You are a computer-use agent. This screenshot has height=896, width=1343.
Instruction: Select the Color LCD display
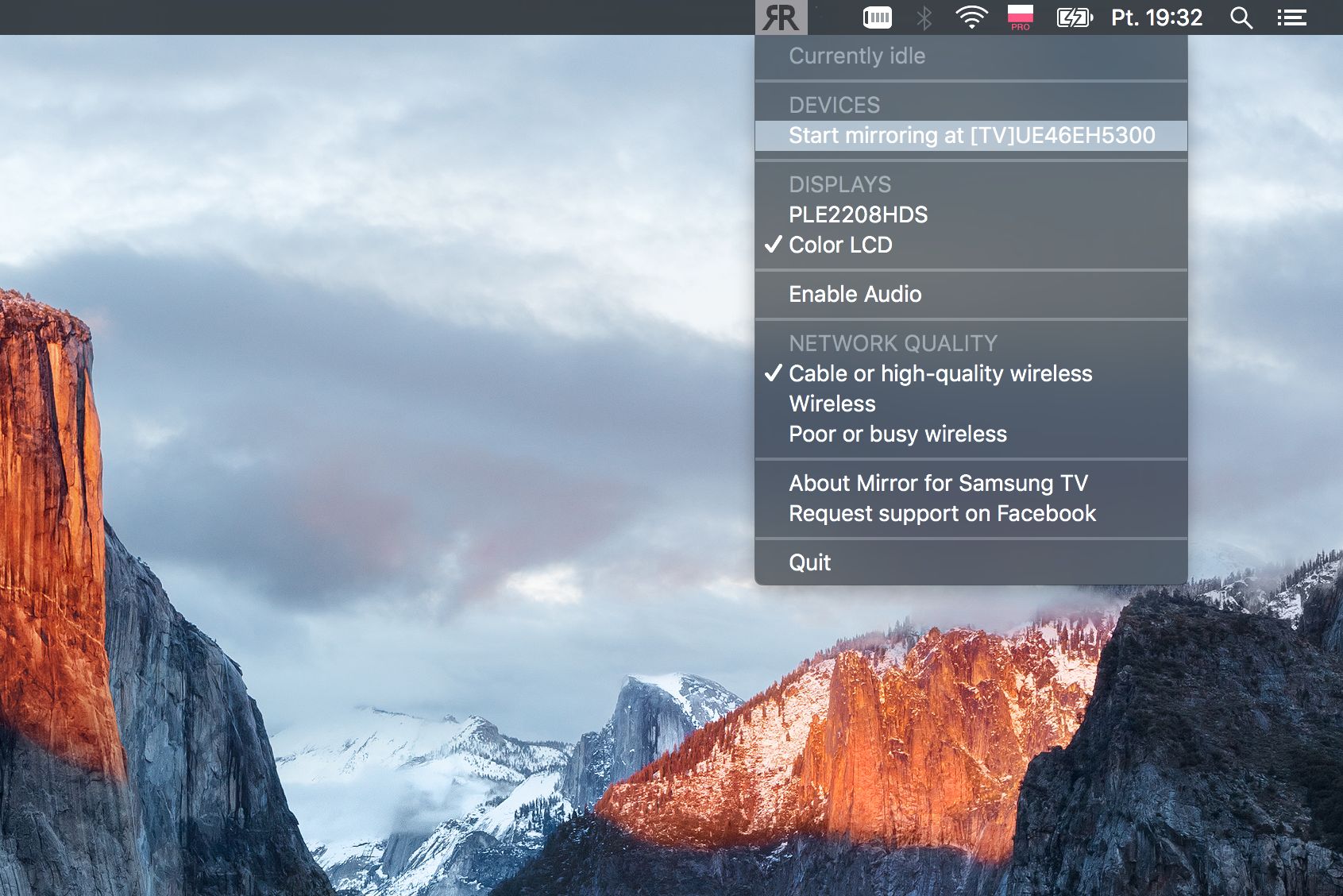click(x=971, y=245)
